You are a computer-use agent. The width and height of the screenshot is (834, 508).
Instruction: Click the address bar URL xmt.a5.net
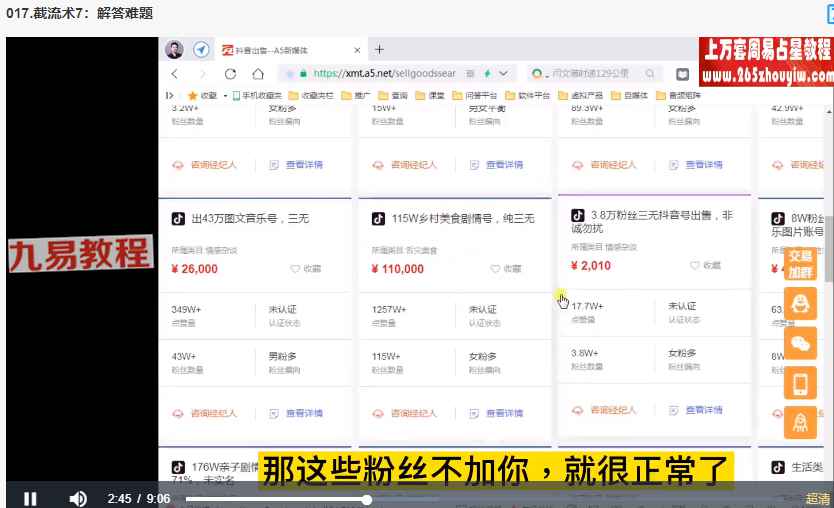click(x=384, y=73)
